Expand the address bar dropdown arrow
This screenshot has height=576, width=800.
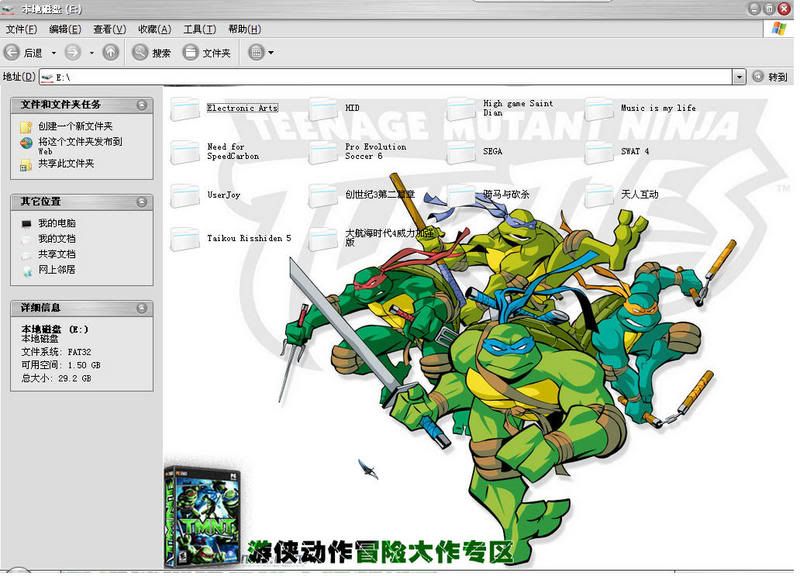pyautogui.click(x=739, y=76)
